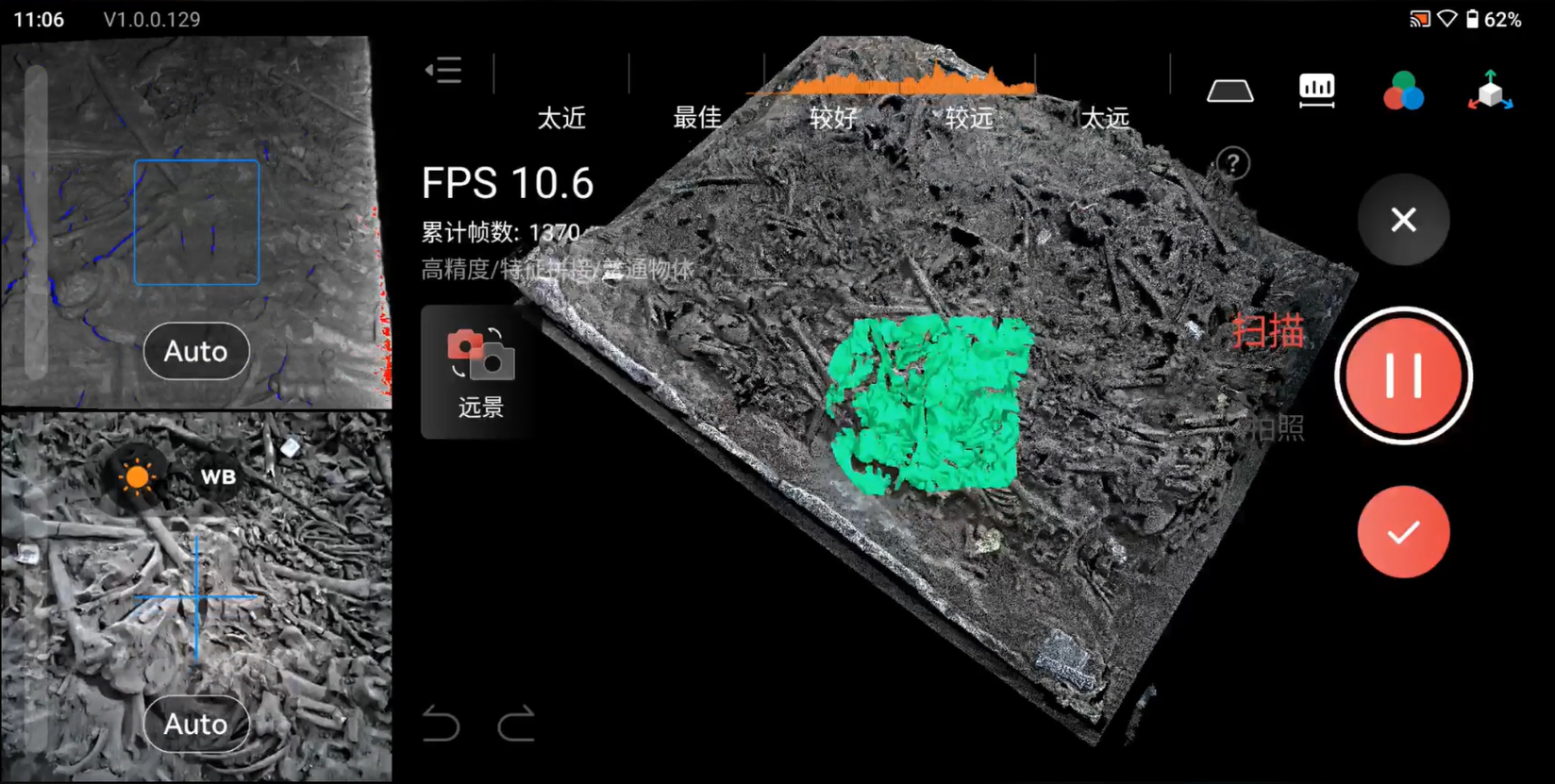Viewport: 1555px width, 784px height.
Task: Open the help question mark icon
Action: pos(1232,164)
